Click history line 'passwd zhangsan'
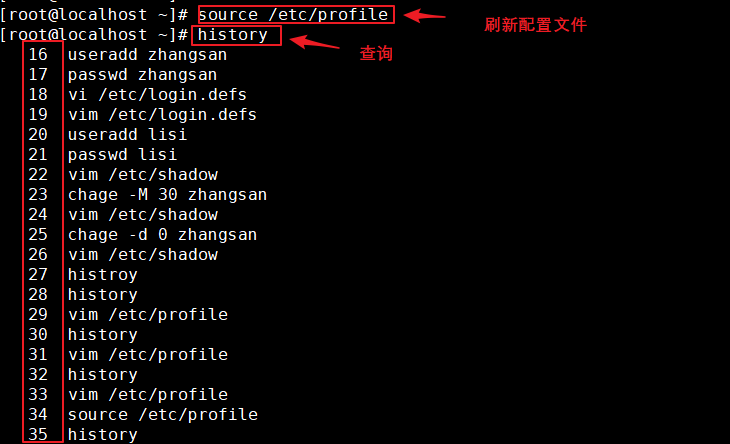The width and height of the screenshot is (730, 444). [142, 75]
